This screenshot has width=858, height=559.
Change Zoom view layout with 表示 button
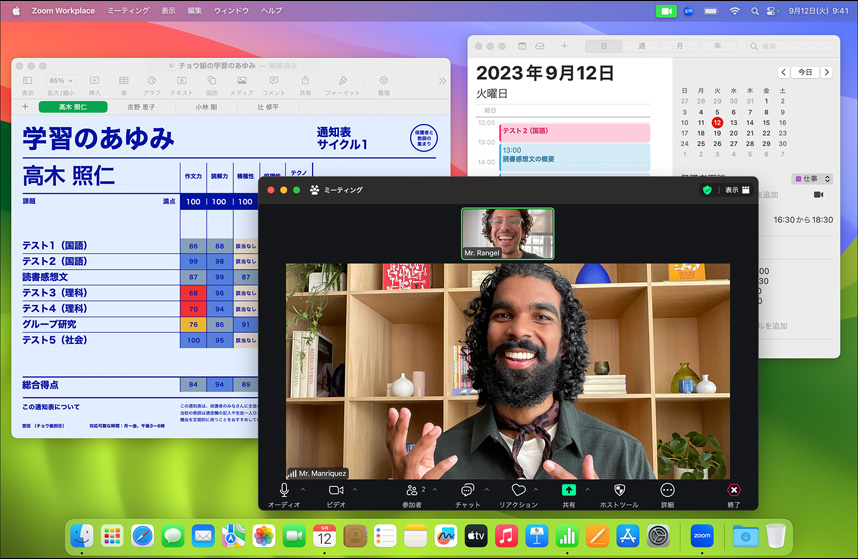pos(737,190)
